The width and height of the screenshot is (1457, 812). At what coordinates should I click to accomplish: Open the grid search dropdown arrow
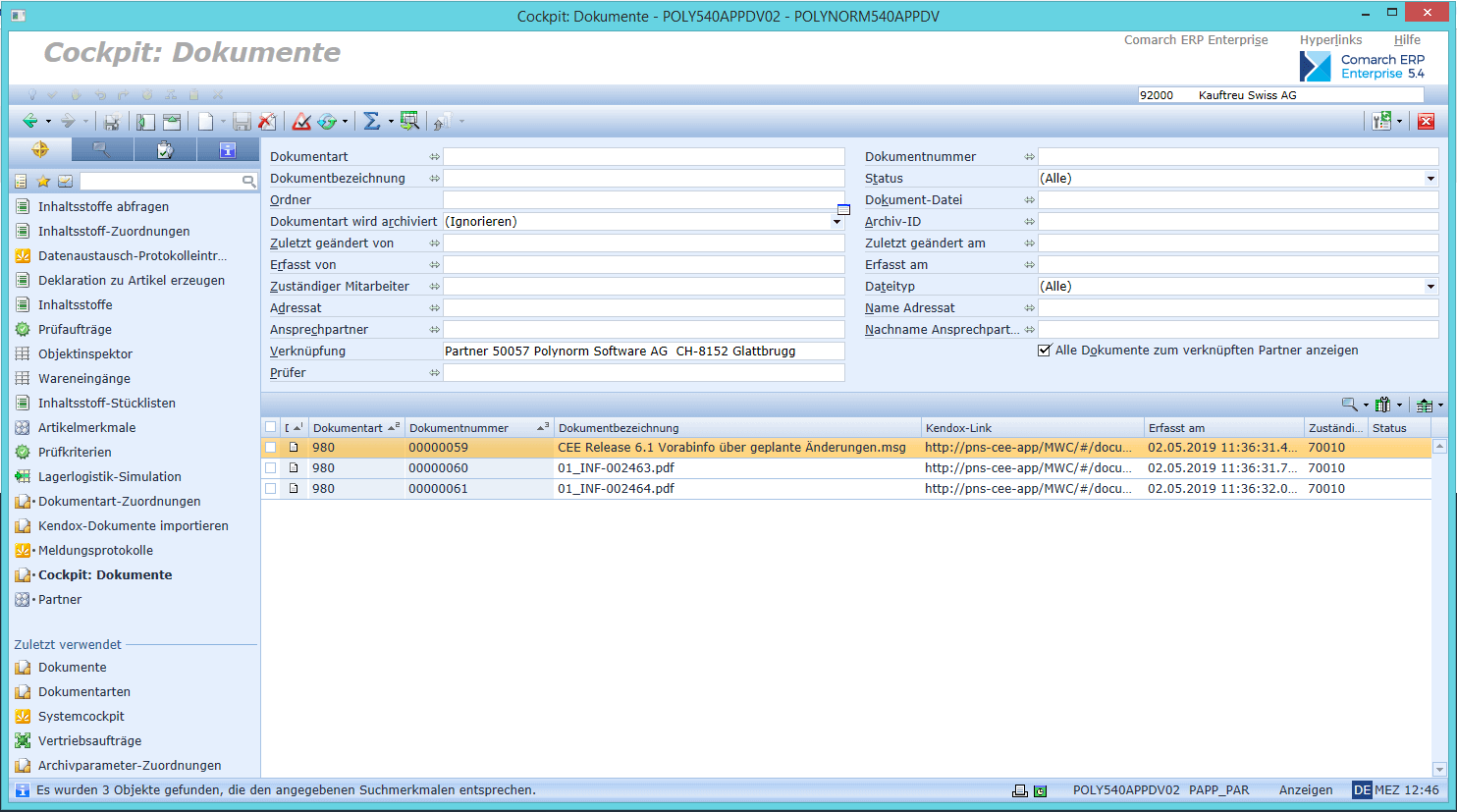1366,406
